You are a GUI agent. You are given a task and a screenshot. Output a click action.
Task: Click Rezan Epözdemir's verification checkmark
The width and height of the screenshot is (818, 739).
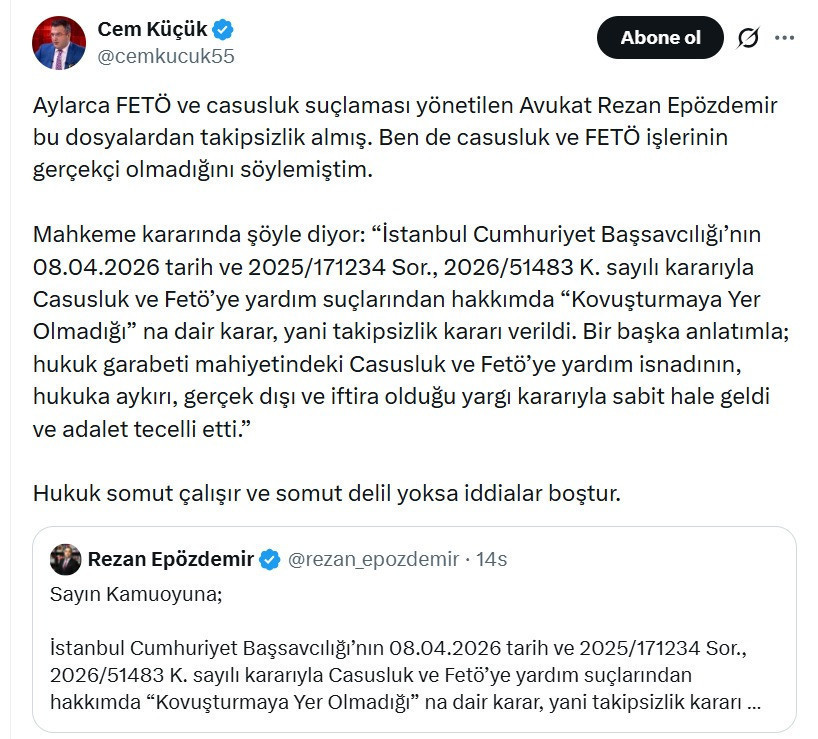270,561
